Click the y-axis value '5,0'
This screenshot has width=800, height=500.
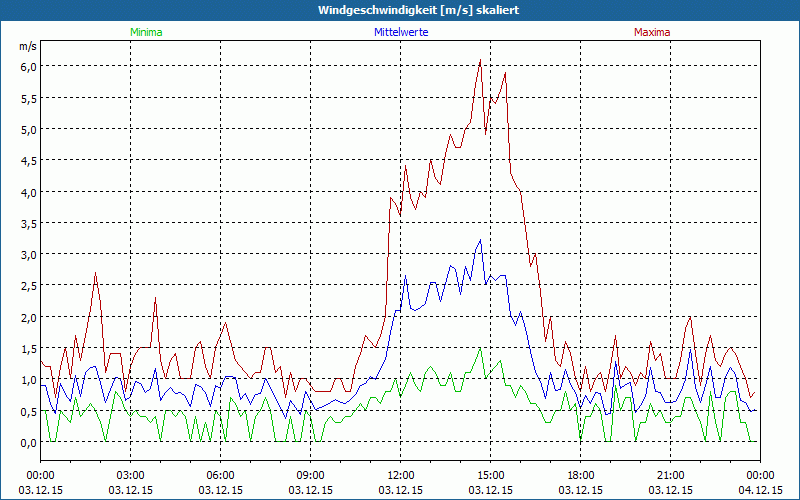[29, 130]
